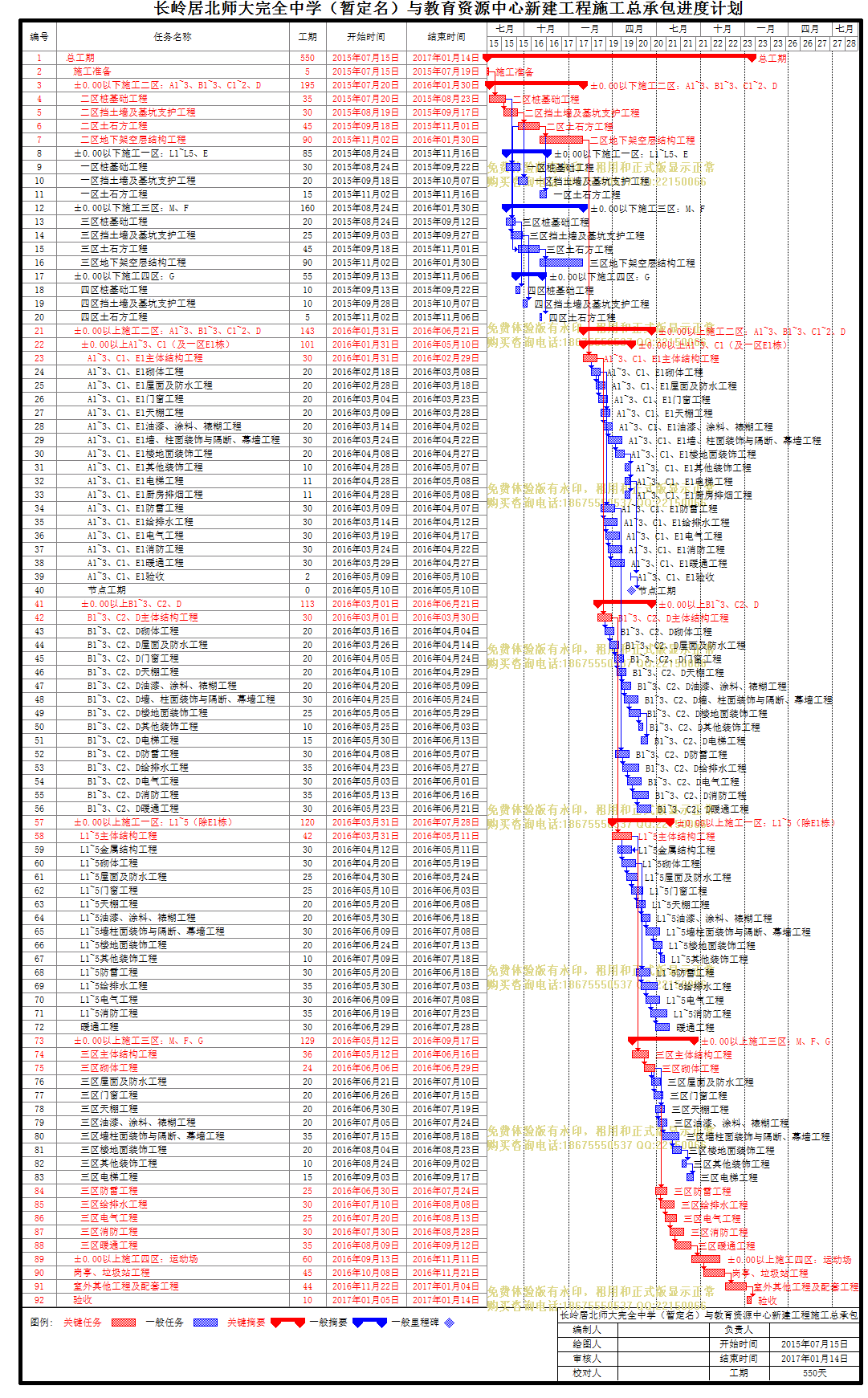Click the red hatched 关键任务 legend swatch
The height and width of the screenshot is (1398, 868).
pos(124,1323)
